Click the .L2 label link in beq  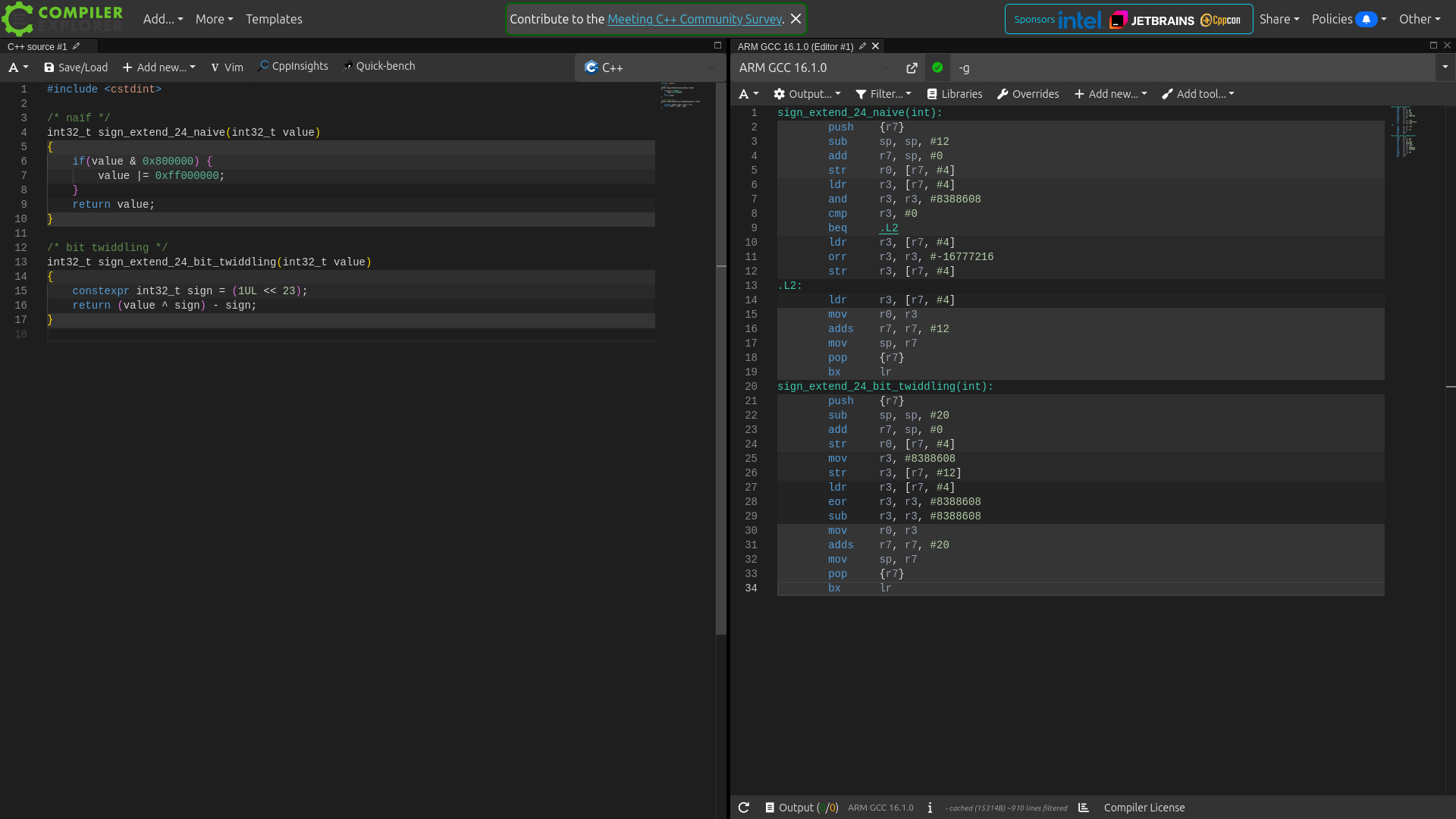[889, 228]
